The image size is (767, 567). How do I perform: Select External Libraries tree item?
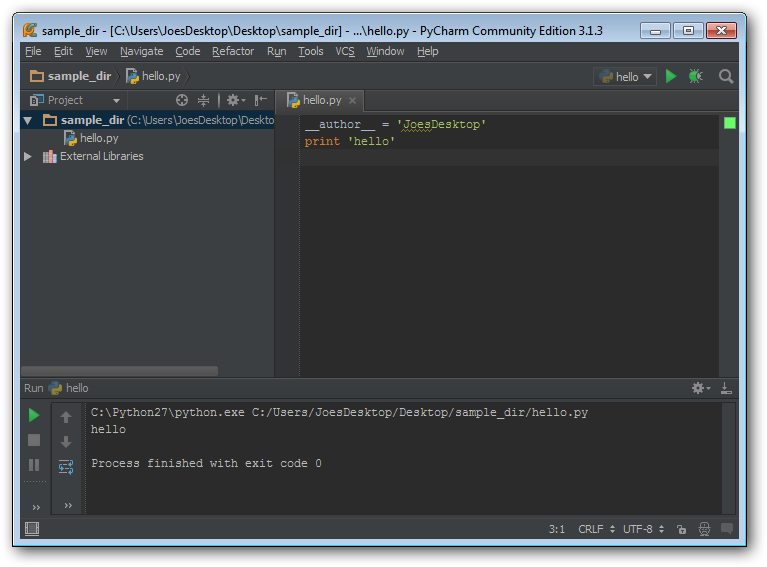(x=93, y=157)
